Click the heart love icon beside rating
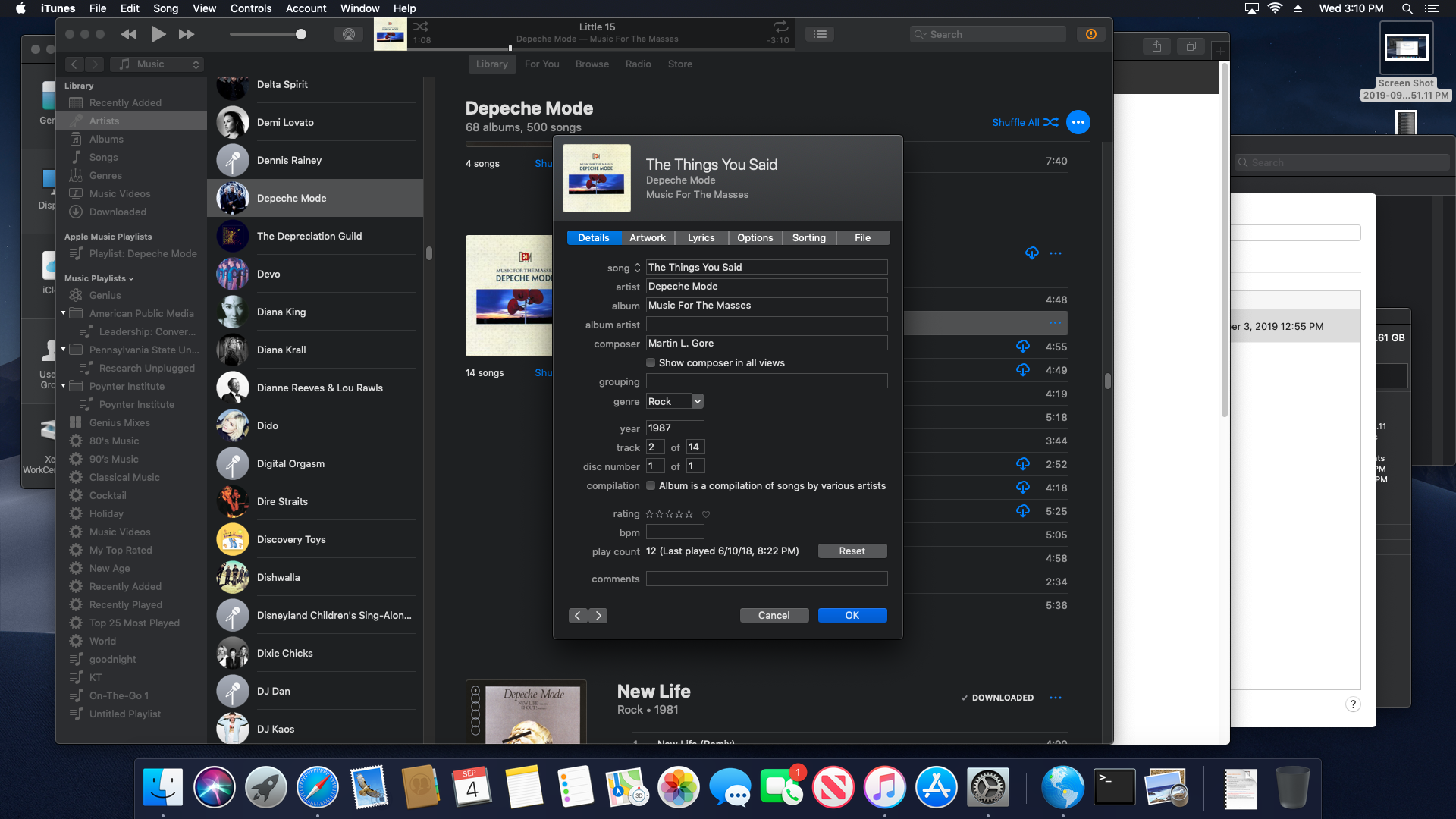Viewport: 1456px width, 819px height. click(x=706, y=514)
